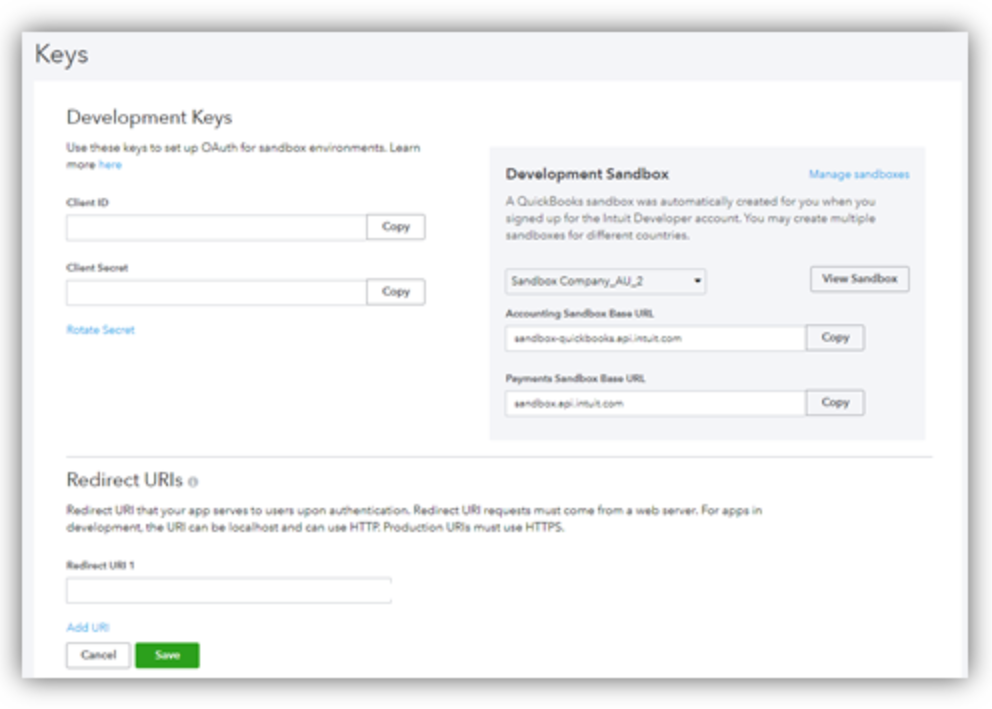
Task: Focus the Redirect URI 1 field
Action: click(x=228, y=590)
